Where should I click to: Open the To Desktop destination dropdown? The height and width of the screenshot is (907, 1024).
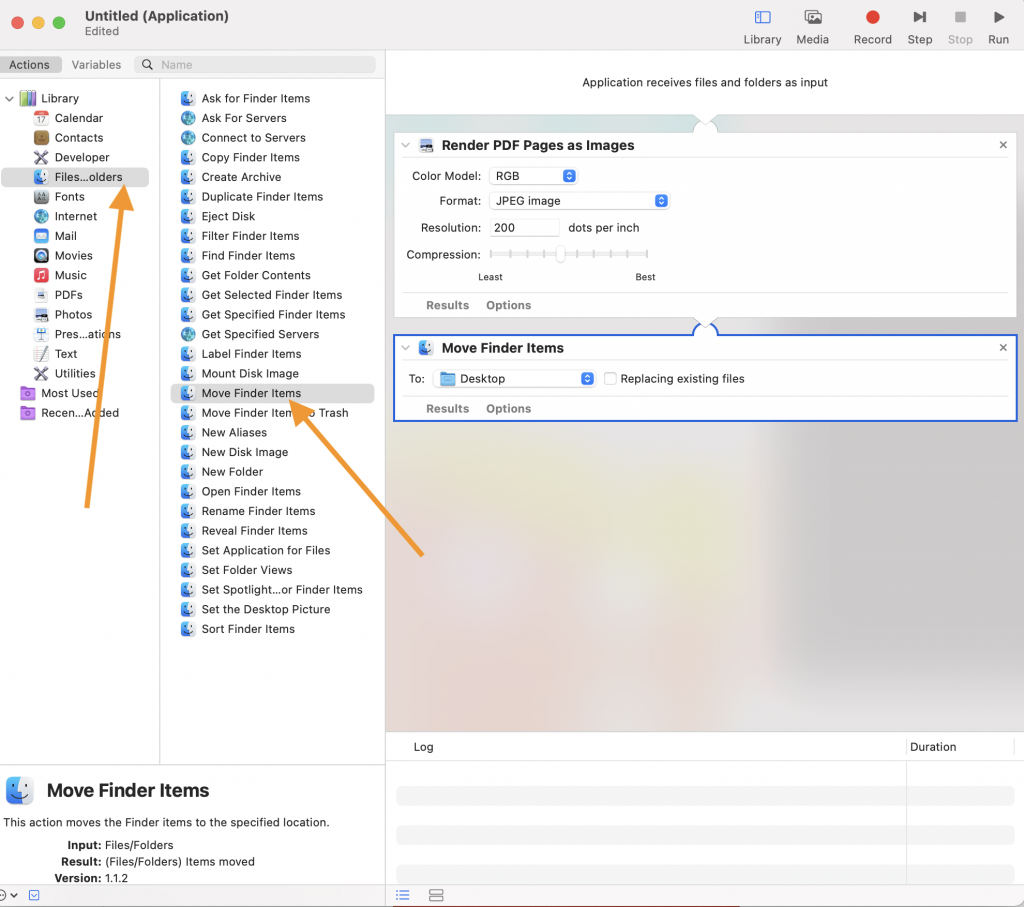pos(515,379)
